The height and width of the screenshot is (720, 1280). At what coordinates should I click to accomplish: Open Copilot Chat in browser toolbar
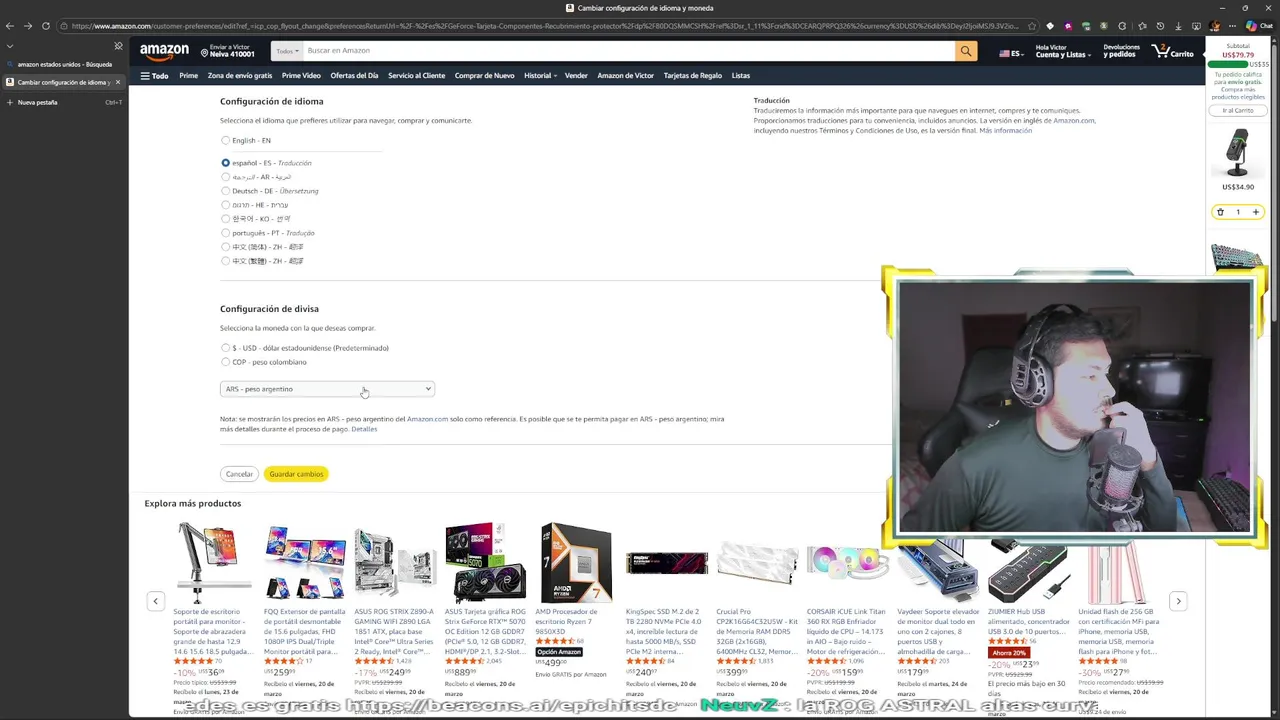click(x=1259, y=26)
